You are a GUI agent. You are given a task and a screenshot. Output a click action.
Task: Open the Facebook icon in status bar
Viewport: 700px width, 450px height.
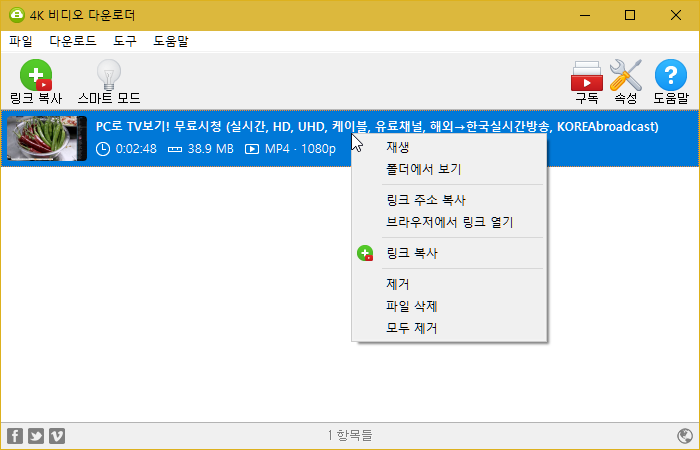tap(15, 436)
